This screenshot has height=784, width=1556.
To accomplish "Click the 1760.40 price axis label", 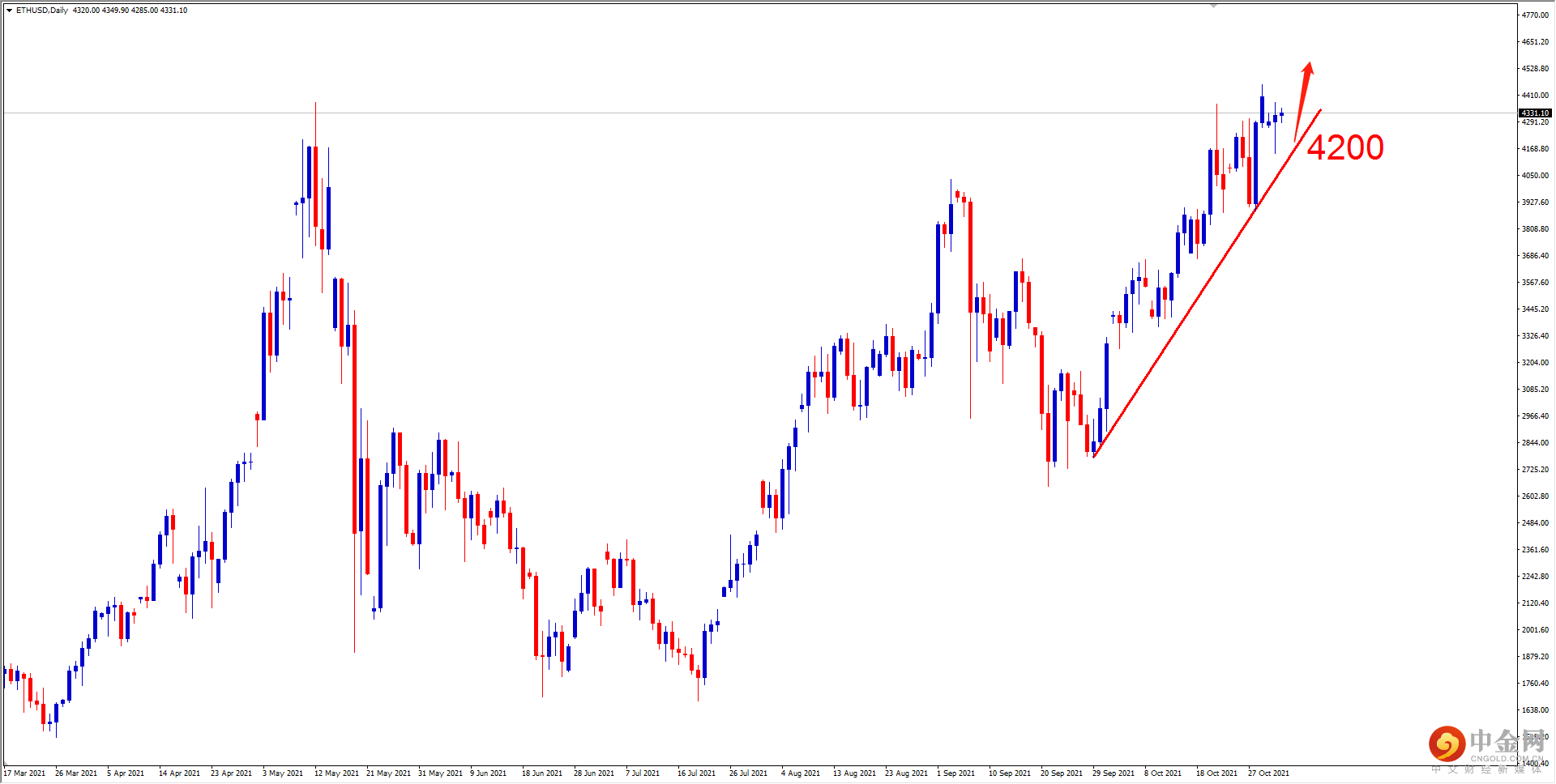I will coord(1535,684).
